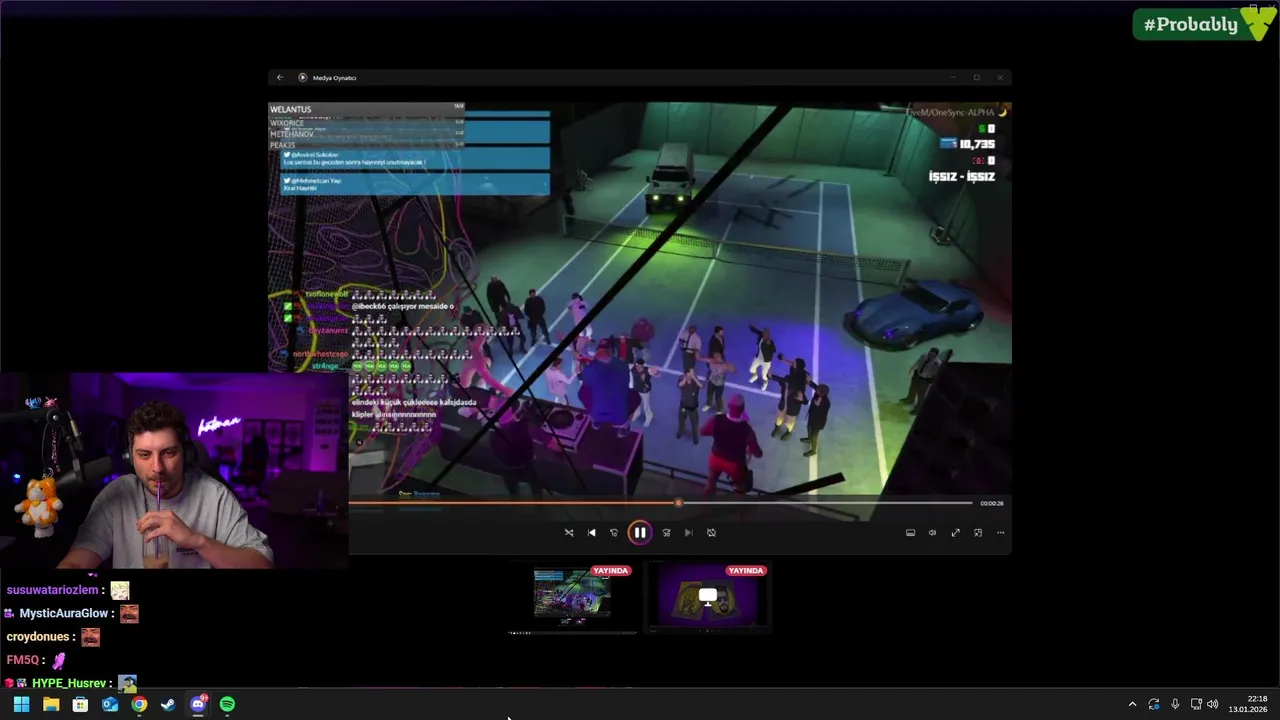
Task: Skip forward 30 seconds
Action: (666, 533)
